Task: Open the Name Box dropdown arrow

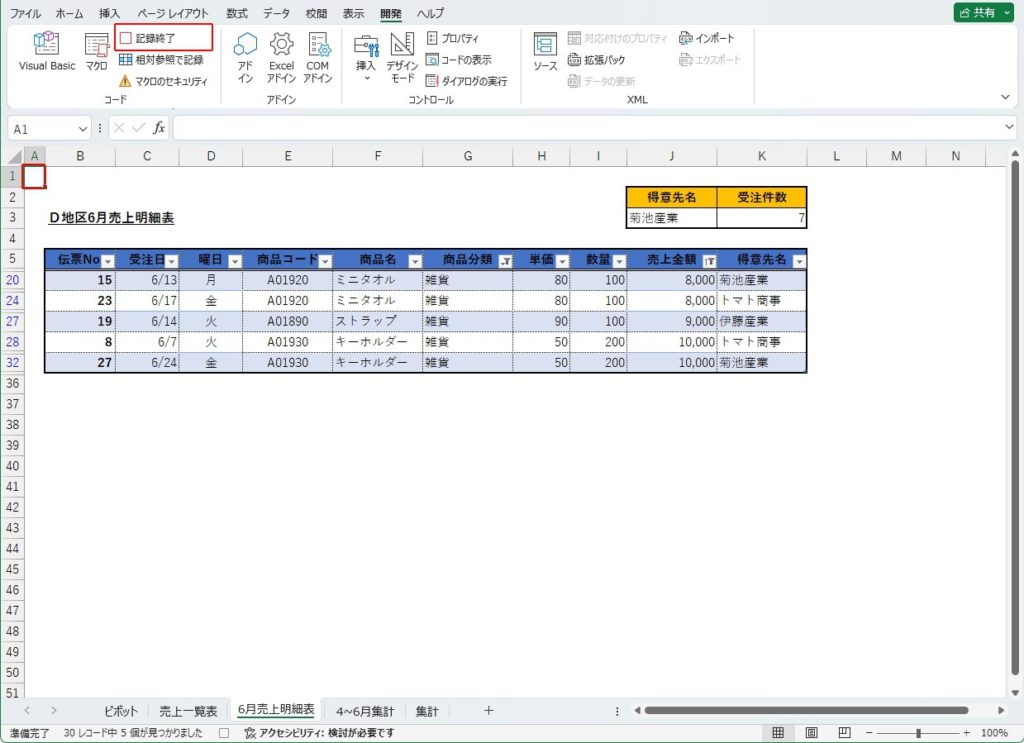Action: coord(82,129)
